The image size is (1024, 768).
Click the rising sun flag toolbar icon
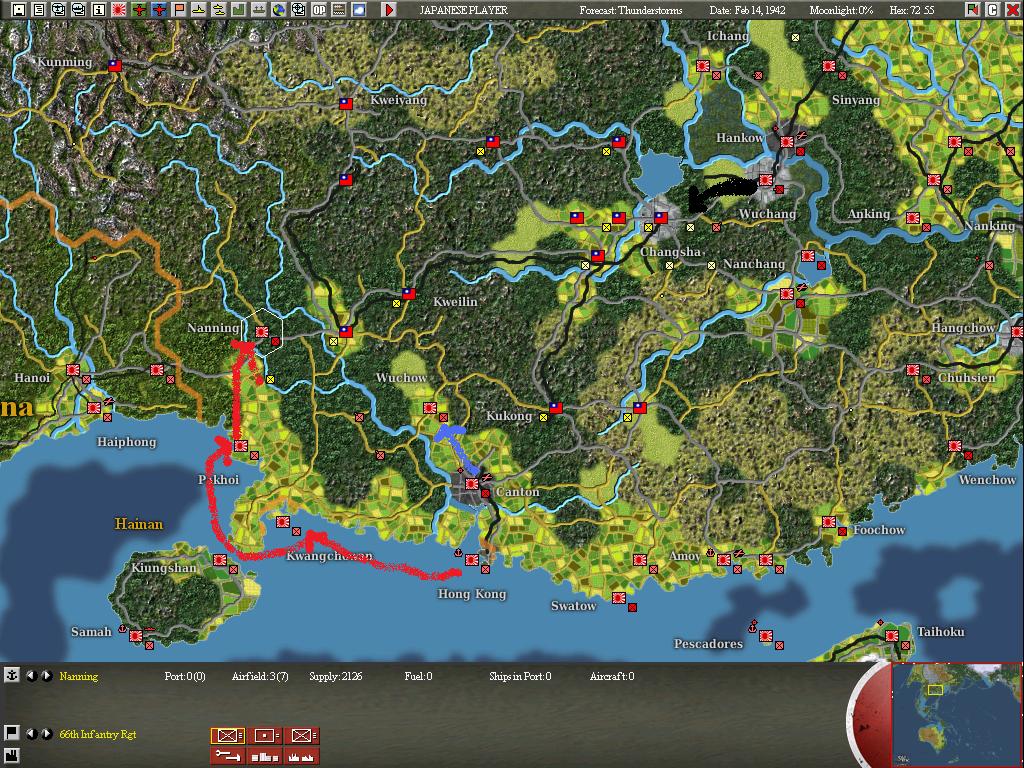pos(119,10)
